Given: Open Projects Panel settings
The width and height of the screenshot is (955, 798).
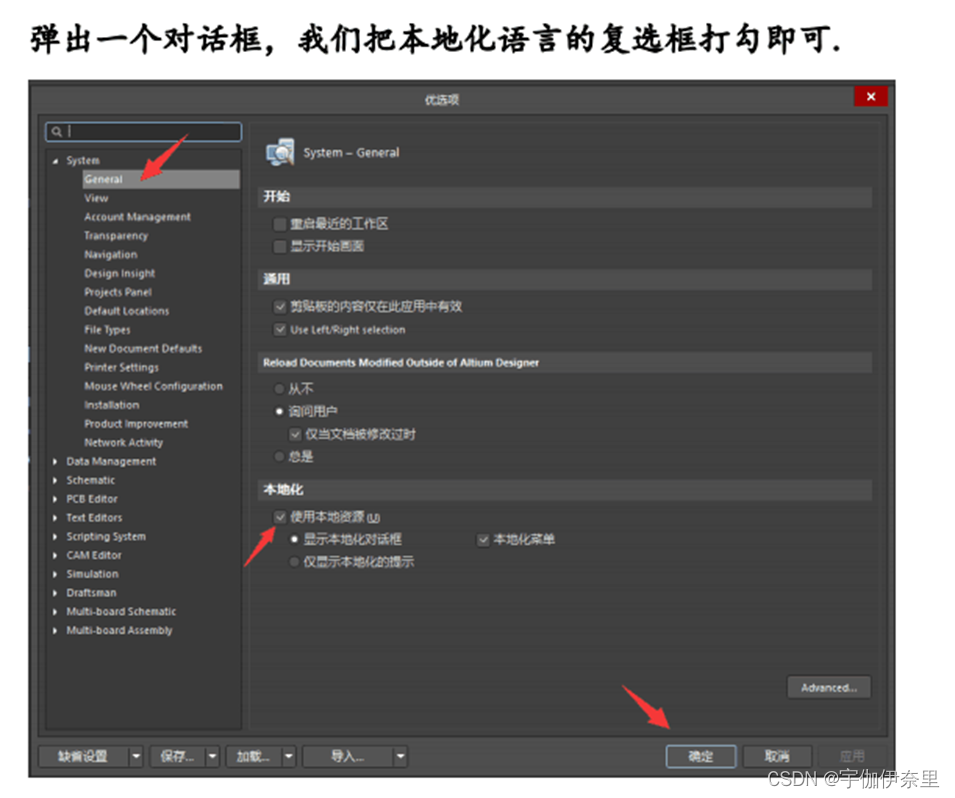Looking at the screenshot, I should pos(118,292).
